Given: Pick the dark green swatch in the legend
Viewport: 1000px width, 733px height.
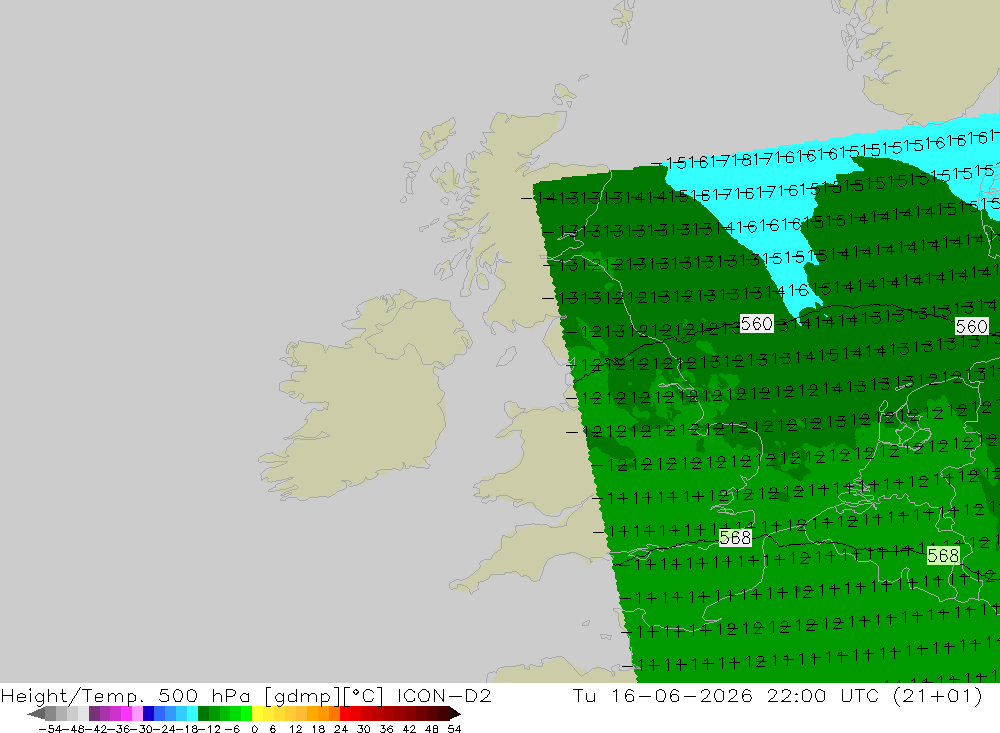Looking at the screenshot, I should pos(203,713).
